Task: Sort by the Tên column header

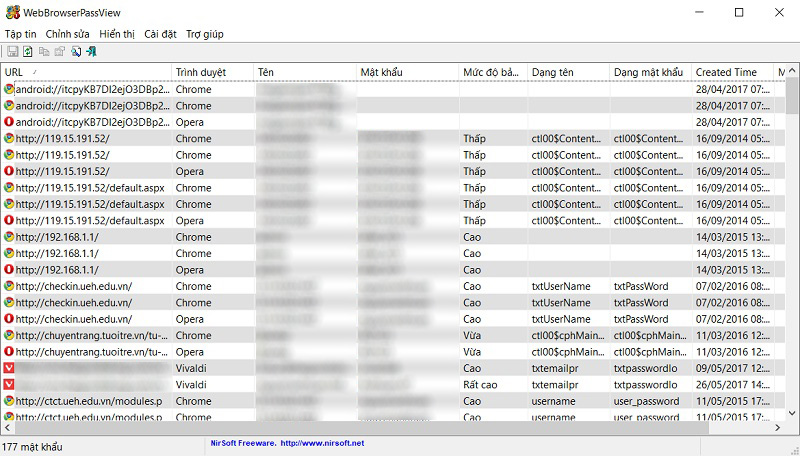Action: coord(305,72)
